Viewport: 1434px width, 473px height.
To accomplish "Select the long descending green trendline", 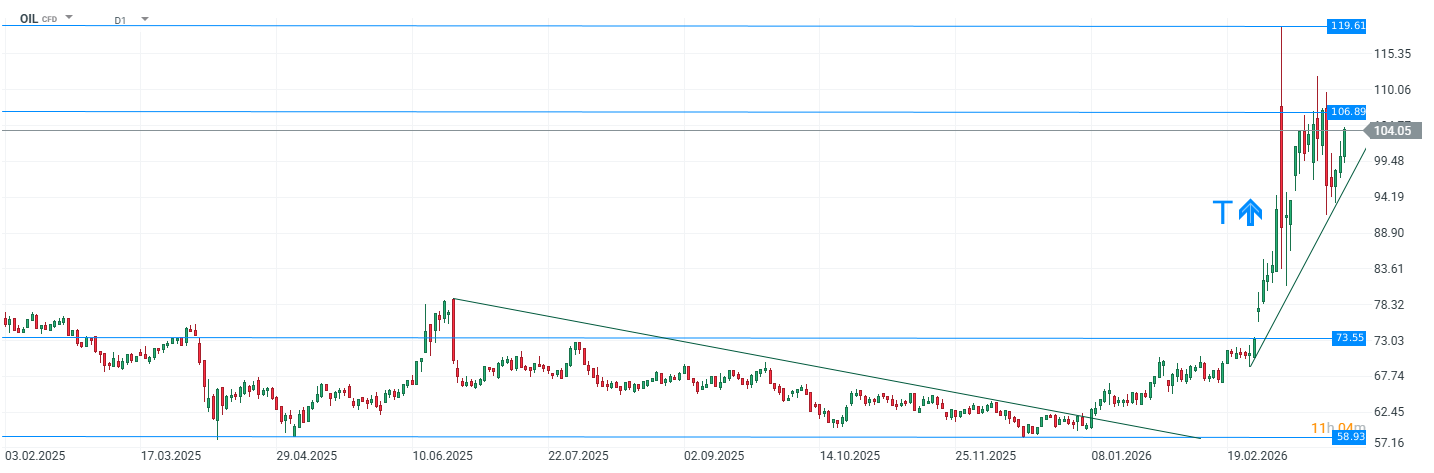I will [x=800, y=362].
